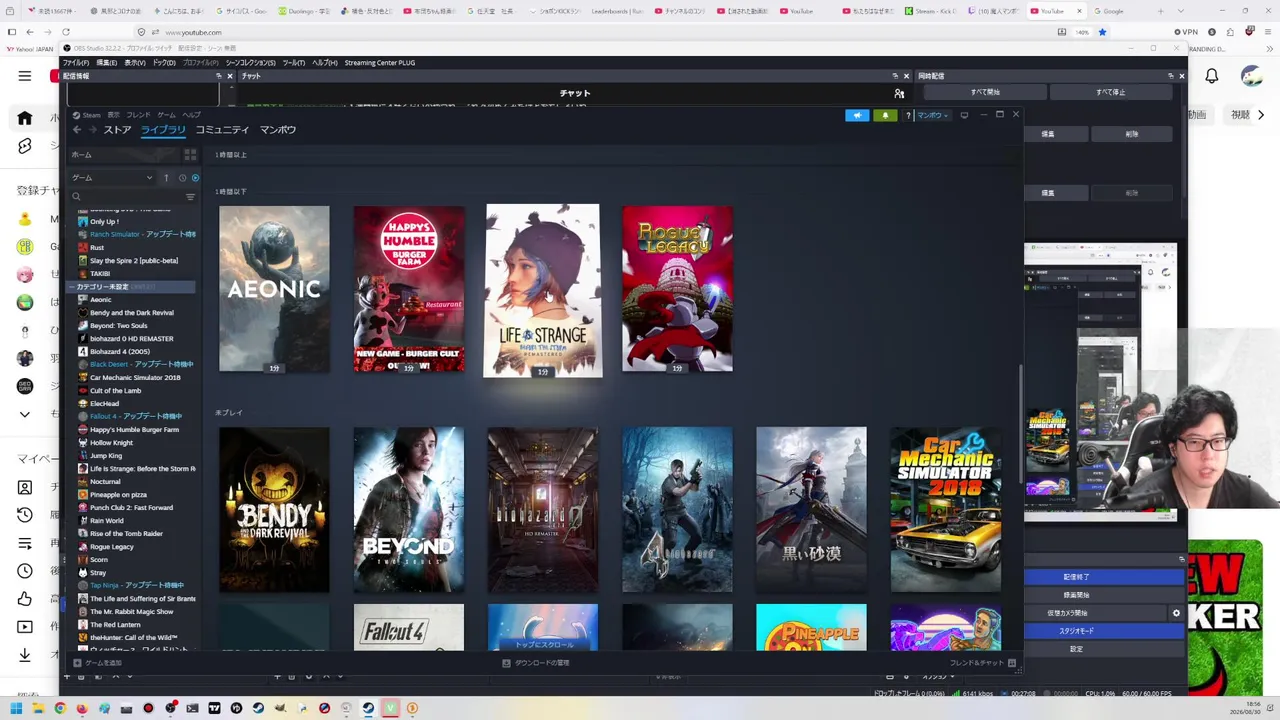
Task: Select Hollow Knight in the game list
Action: pos(111,443)
